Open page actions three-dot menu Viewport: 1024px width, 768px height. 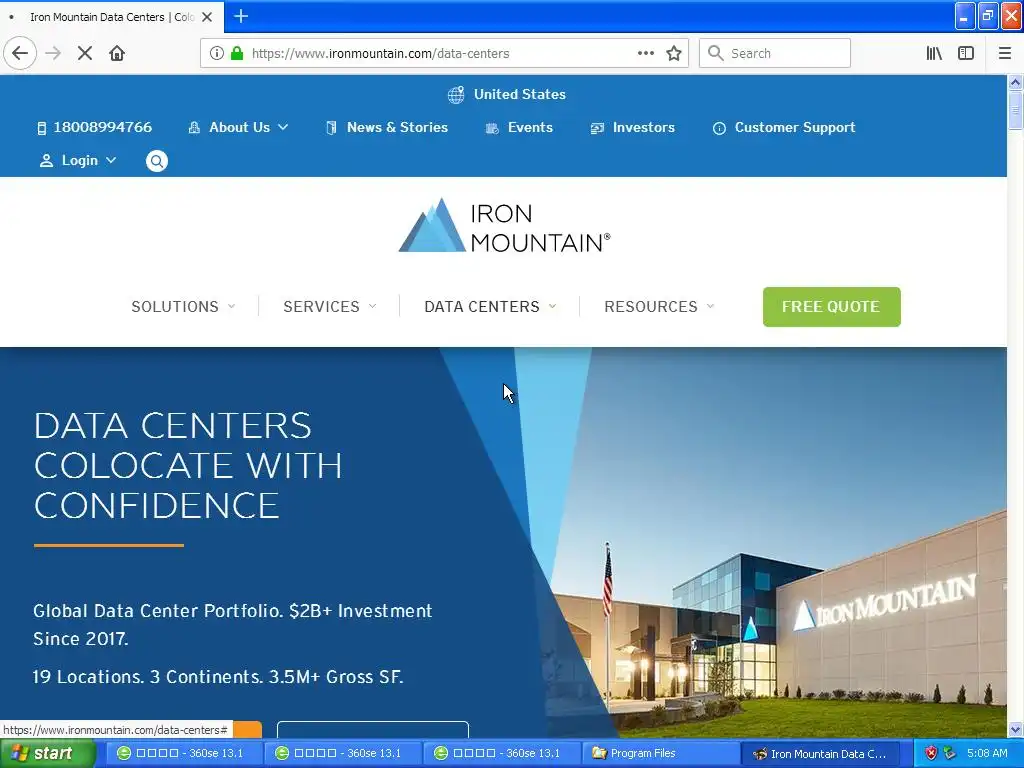point(646,53)
